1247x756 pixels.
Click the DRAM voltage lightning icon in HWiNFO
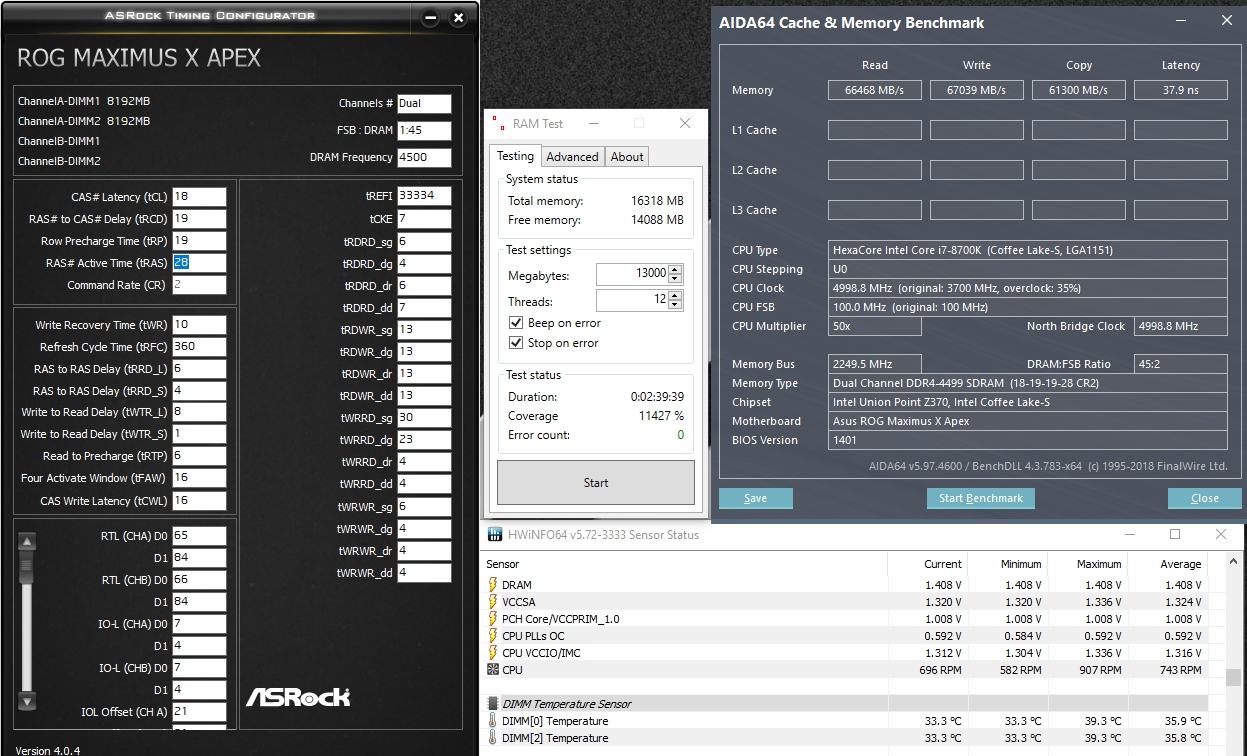click(x=492, y=585)
